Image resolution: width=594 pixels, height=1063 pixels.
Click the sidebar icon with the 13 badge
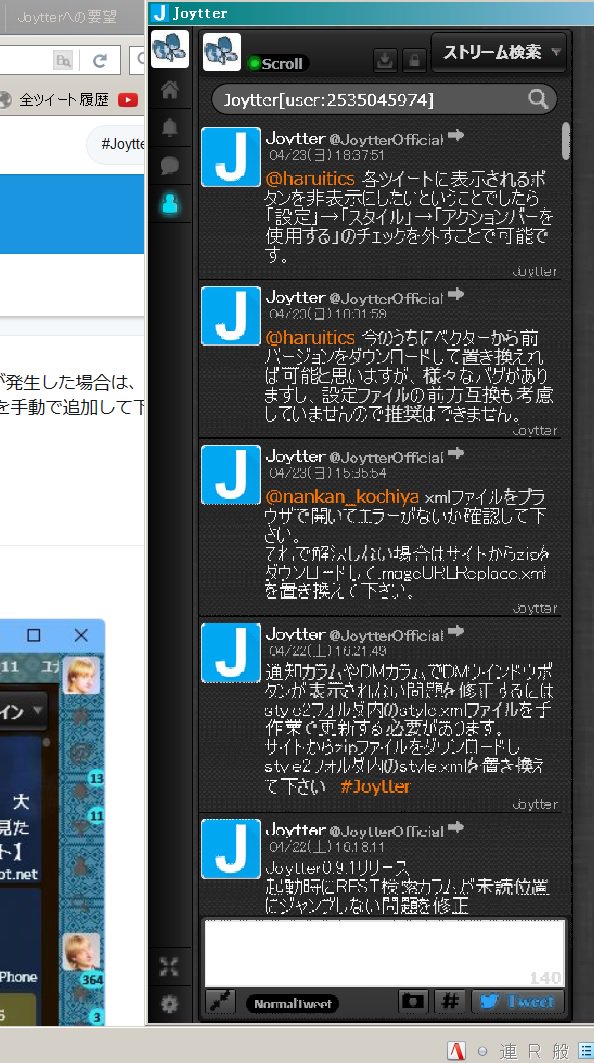click(82, 790)
